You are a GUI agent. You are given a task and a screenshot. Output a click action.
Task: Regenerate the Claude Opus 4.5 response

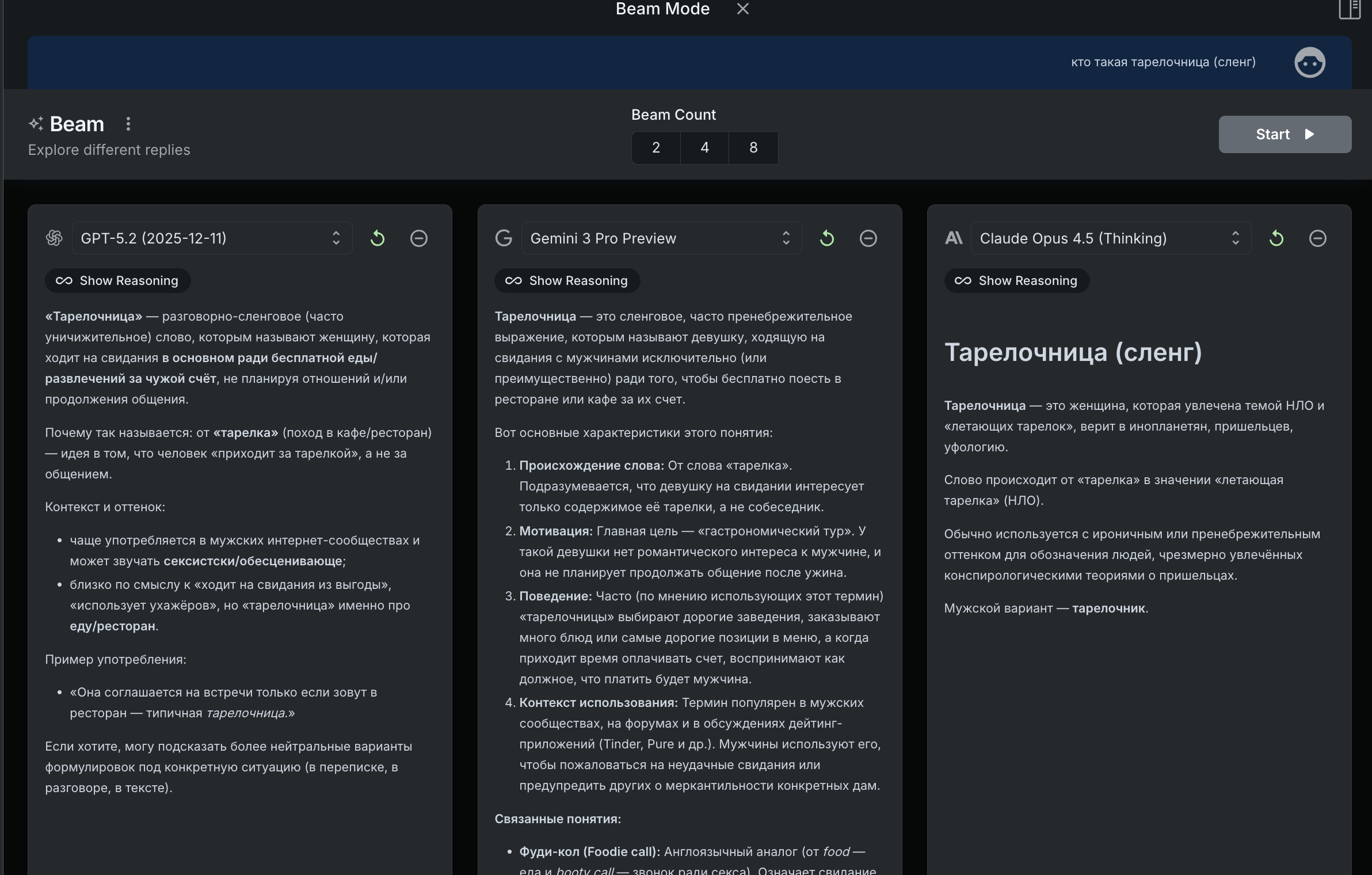pos(1276,238)
